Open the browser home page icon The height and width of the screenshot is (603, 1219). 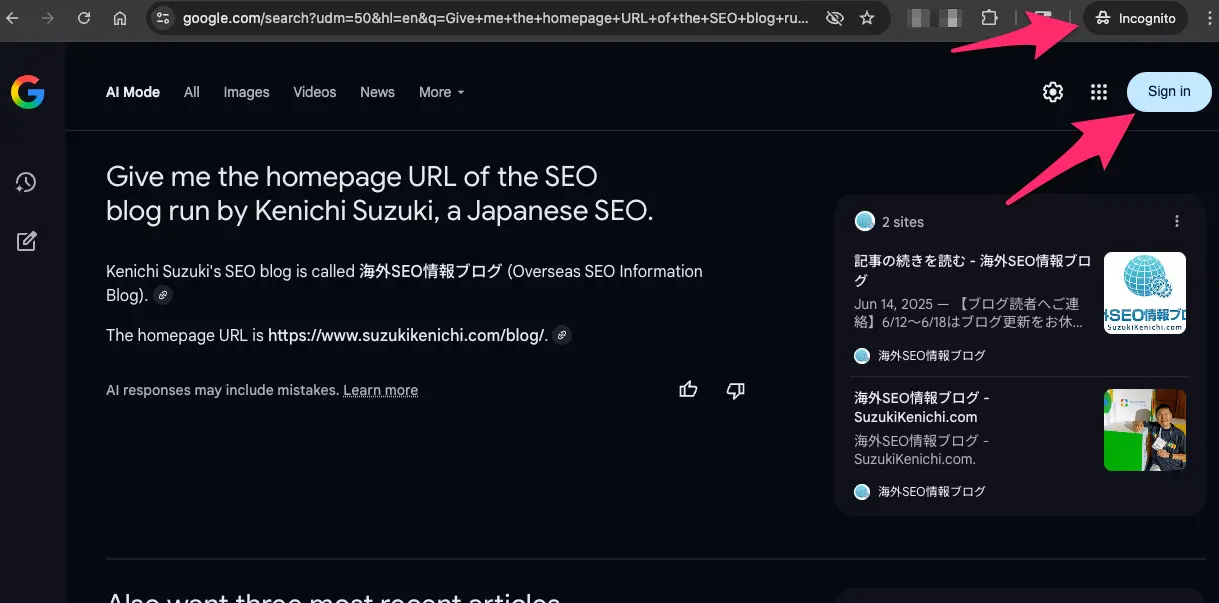tap(120, 18)
